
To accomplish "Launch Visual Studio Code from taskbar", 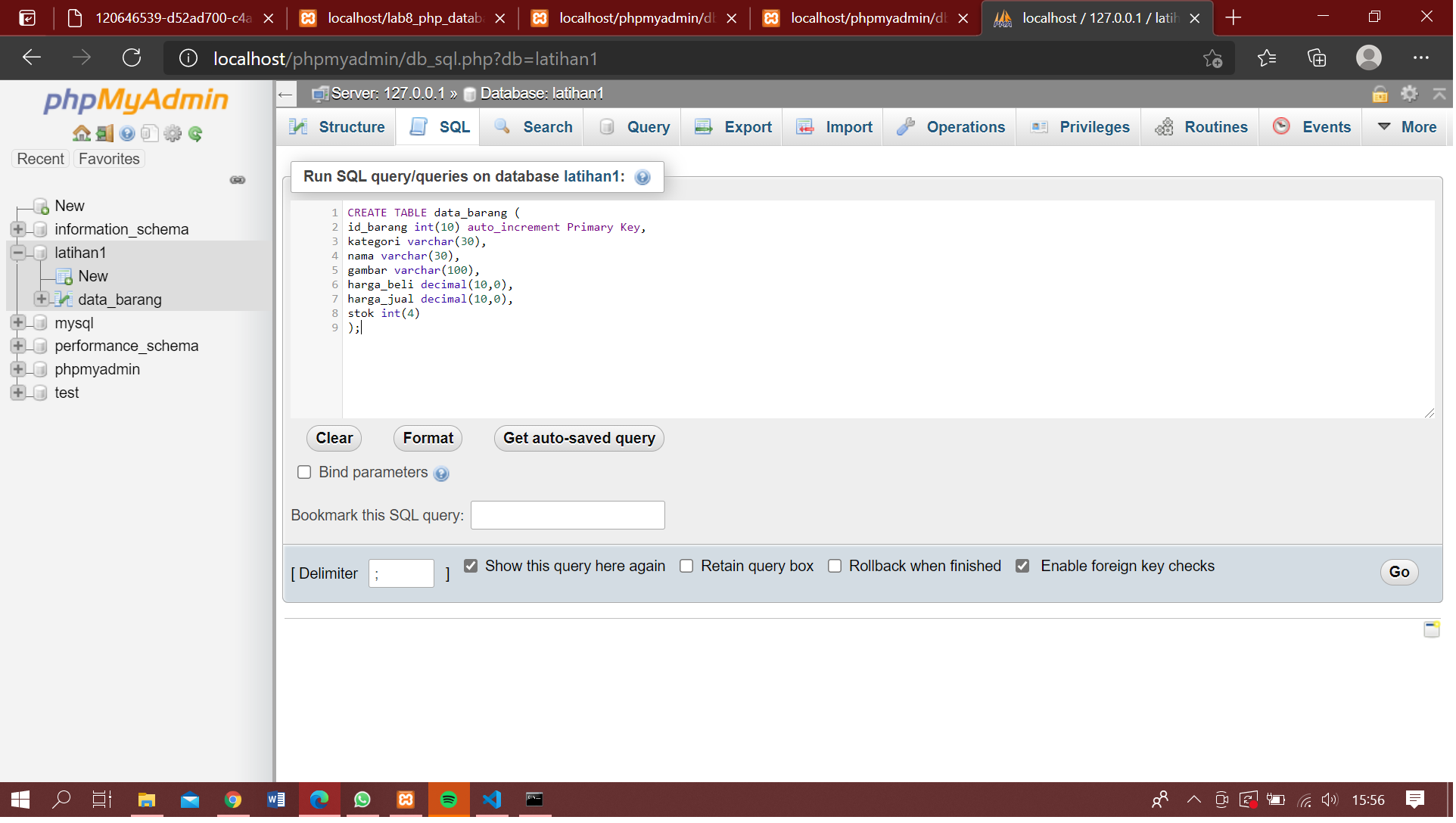I will click(x=492, y=799).
